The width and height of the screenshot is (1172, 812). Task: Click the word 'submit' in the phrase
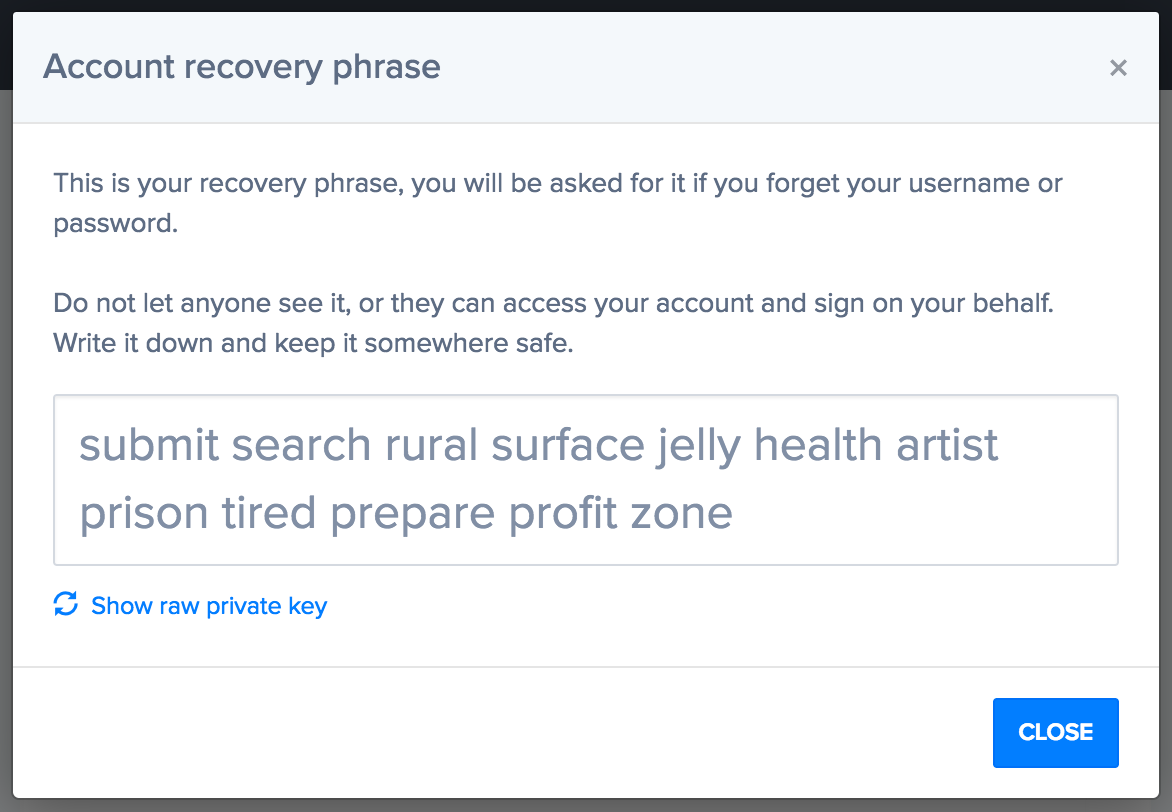point(149,445)
